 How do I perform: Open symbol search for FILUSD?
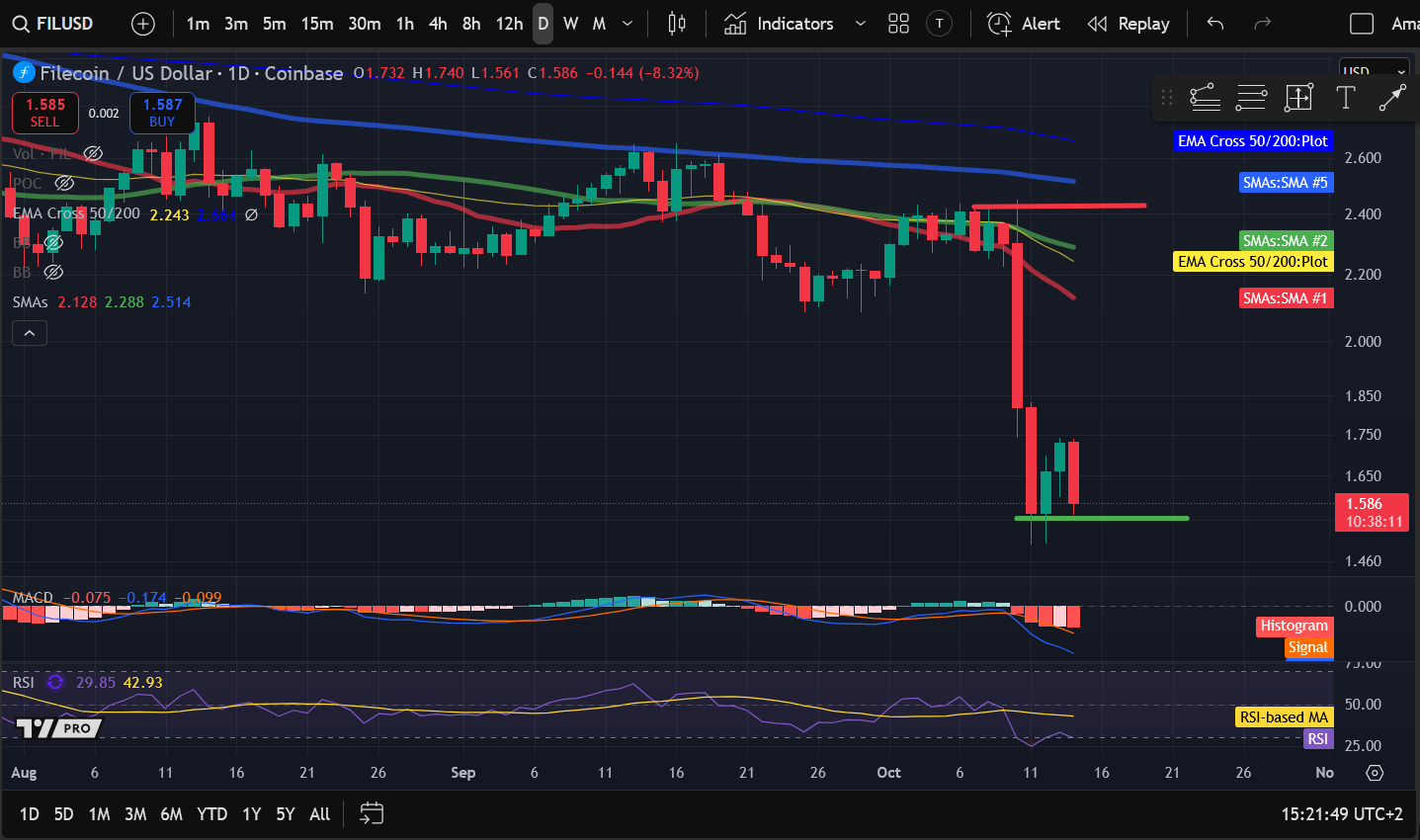(52, 24)
